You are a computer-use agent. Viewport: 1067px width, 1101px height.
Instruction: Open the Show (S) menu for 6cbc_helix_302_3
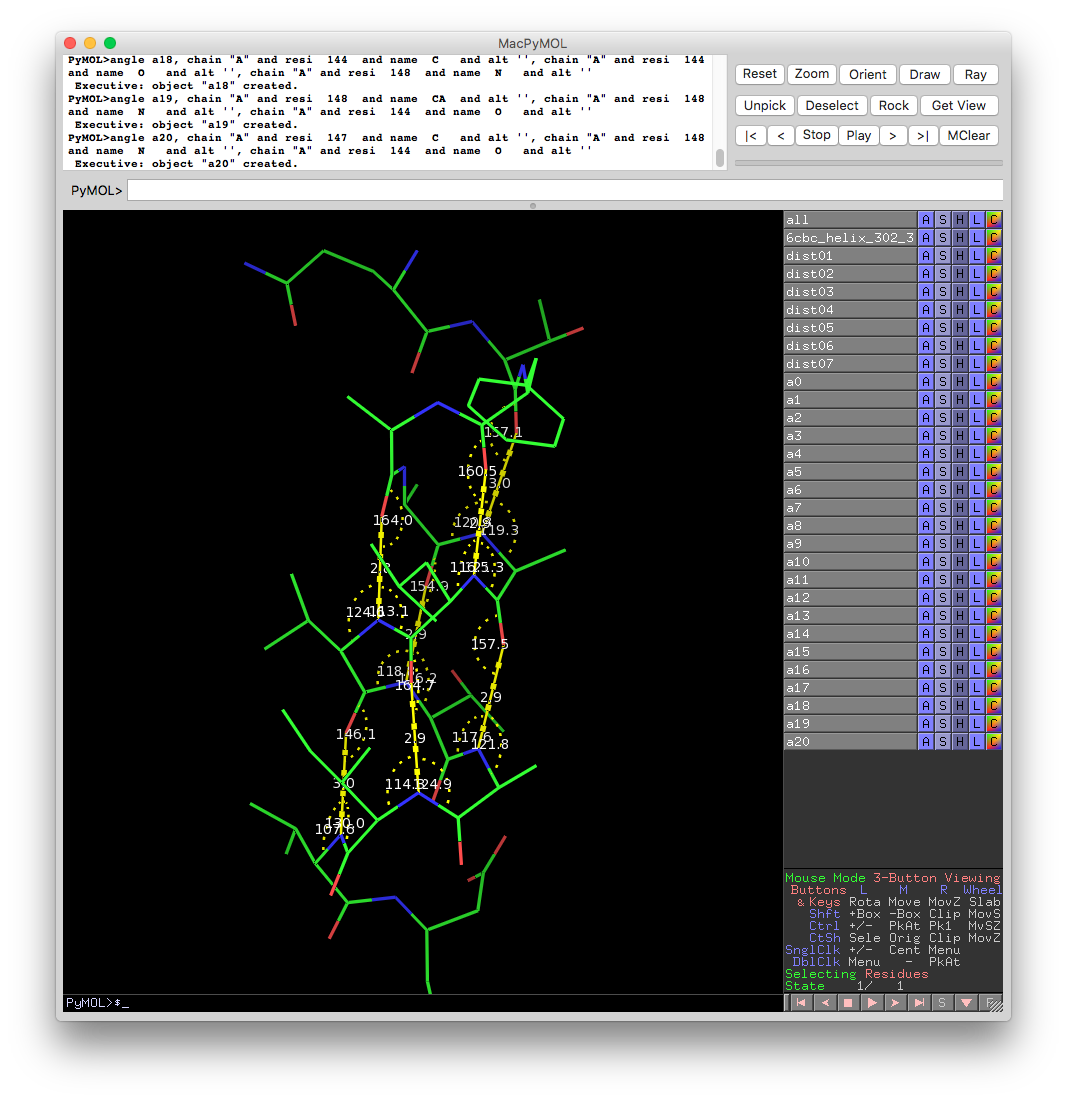pos(941,237)
